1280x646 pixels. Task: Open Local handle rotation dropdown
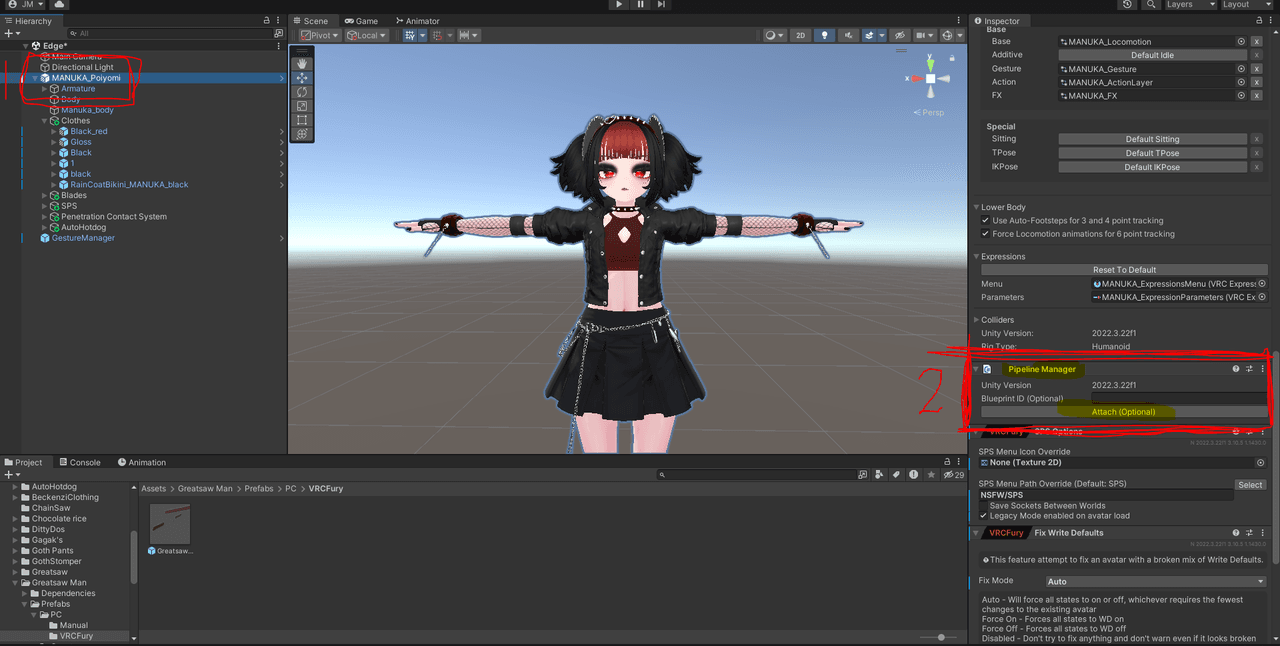[367, 35]
